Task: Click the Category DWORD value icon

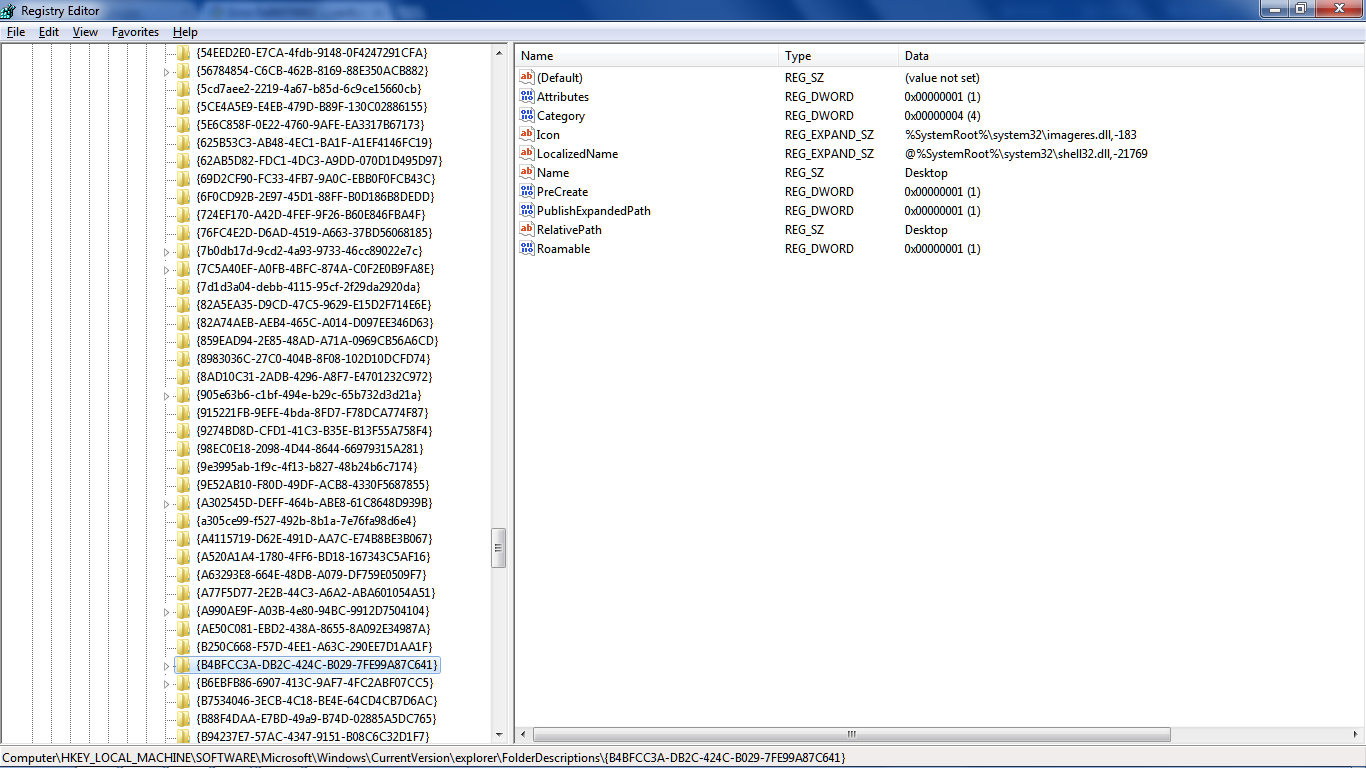Action: pyautogui.click(x=527, y=115)
